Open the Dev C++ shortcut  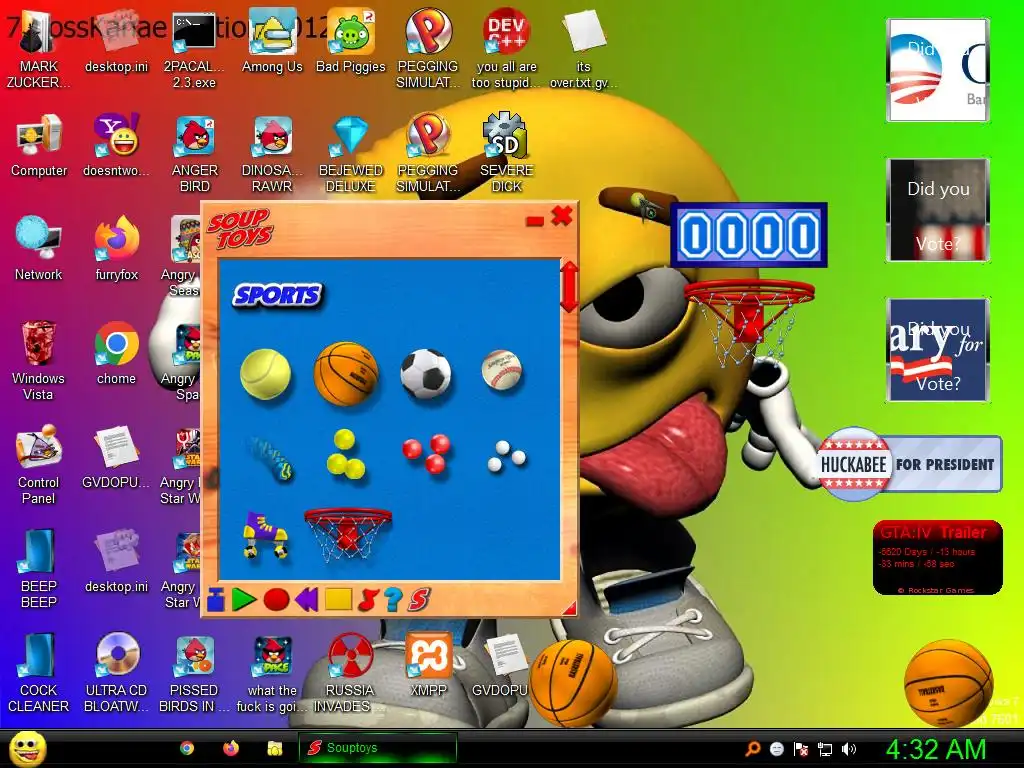point(506,49)
